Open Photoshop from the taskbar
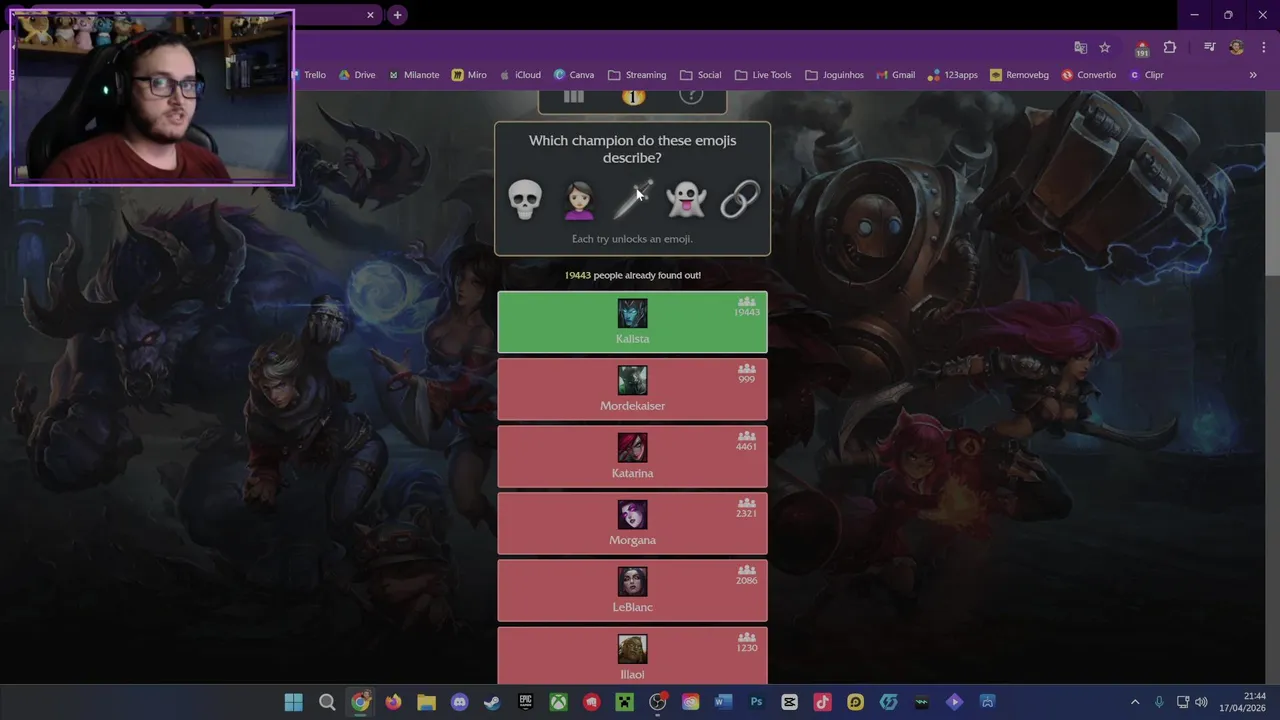This screenshot has height=720, width=1280. click(756, 702)
